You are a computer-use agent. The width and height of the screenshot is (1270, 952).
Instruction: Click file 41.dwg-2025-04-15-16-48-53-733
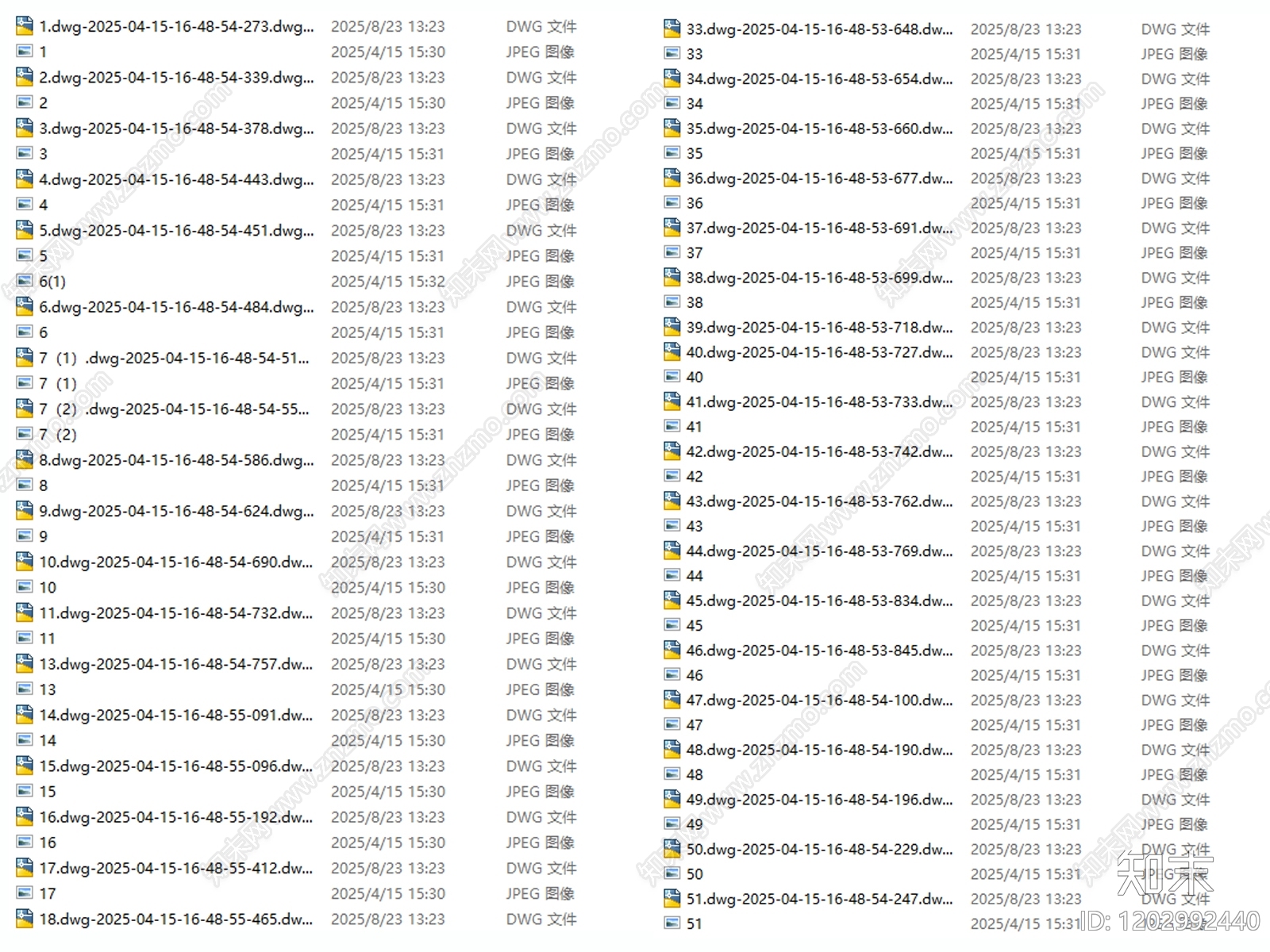point(820,401)
